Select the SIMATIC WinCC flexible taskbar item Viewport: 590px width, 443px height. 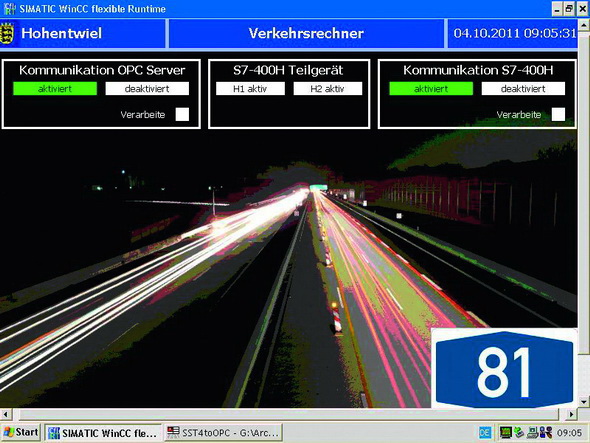[103, 433]
